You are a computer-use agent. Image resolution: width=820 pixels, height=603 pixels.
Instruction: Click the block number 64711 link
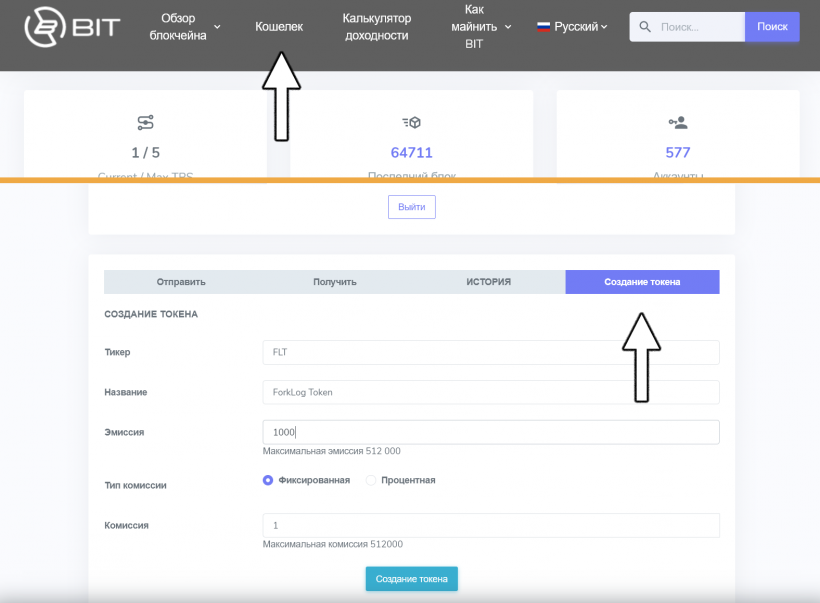411,153
